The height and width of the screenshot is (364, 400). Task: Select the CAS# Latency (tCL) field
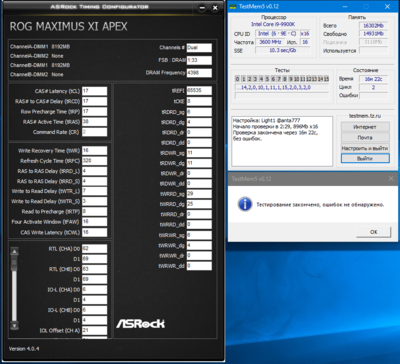(x=95, y=91)
